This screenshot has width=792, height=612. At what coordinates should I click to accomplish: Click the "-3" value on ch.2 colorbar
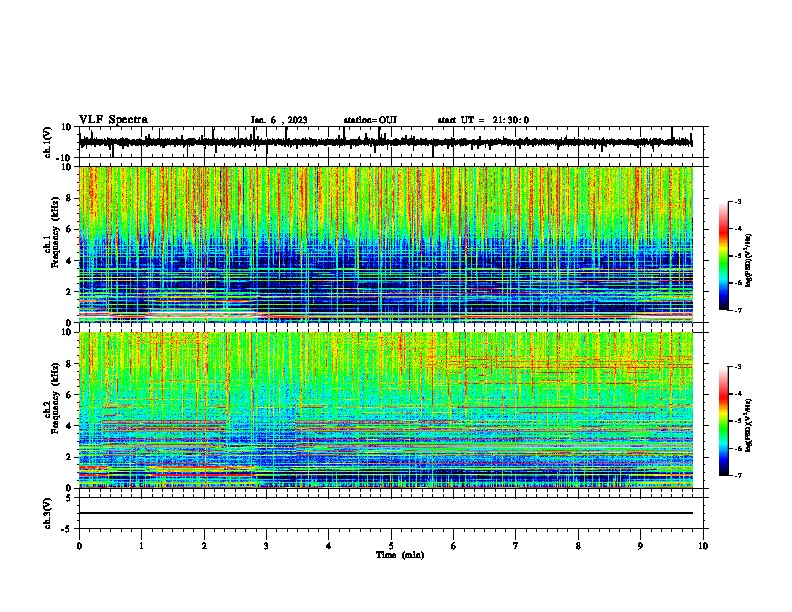coord(738,367)
